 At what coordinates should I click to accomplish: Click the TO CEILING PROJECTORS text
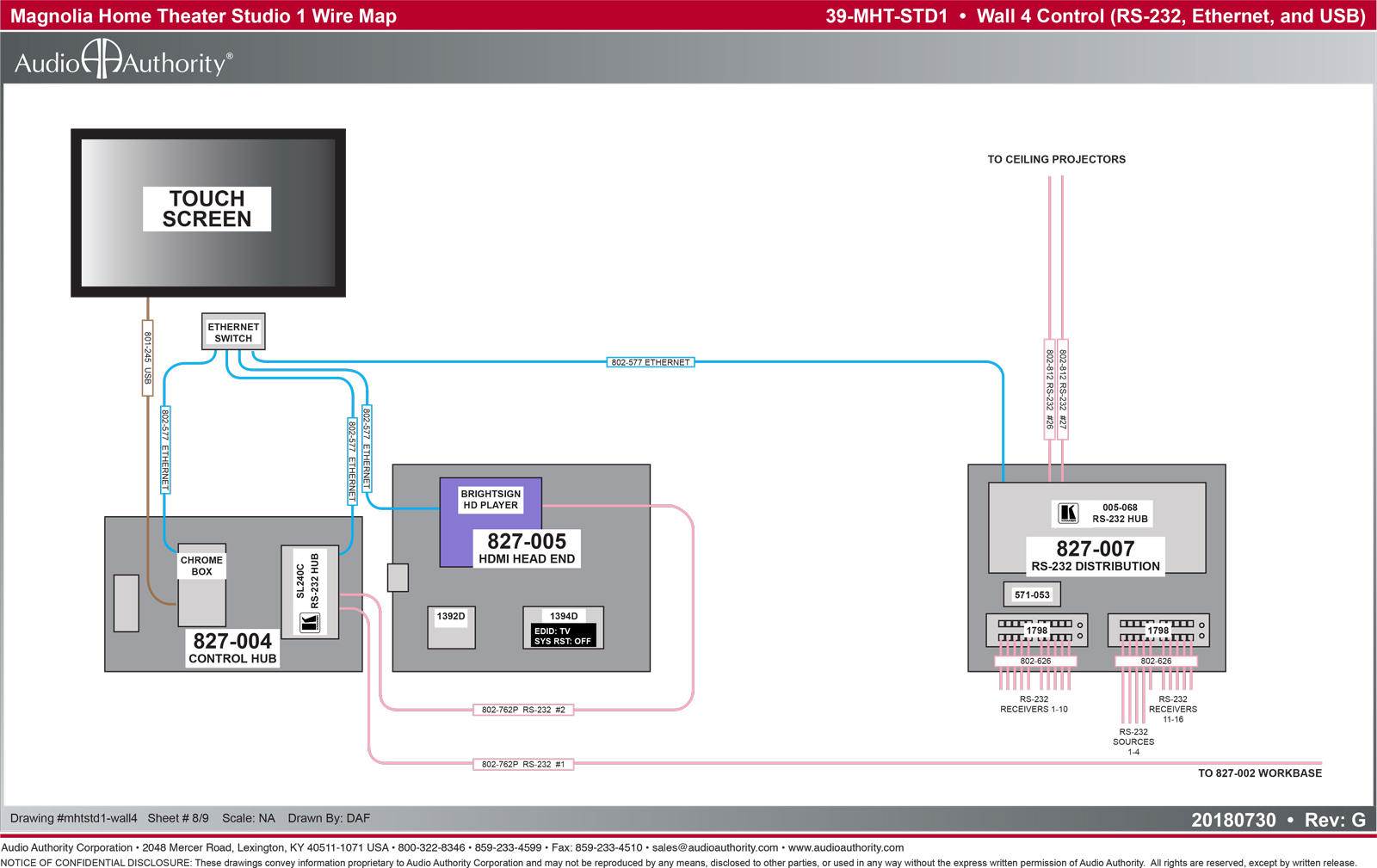pyautogui.click(x=1056, y=160)
